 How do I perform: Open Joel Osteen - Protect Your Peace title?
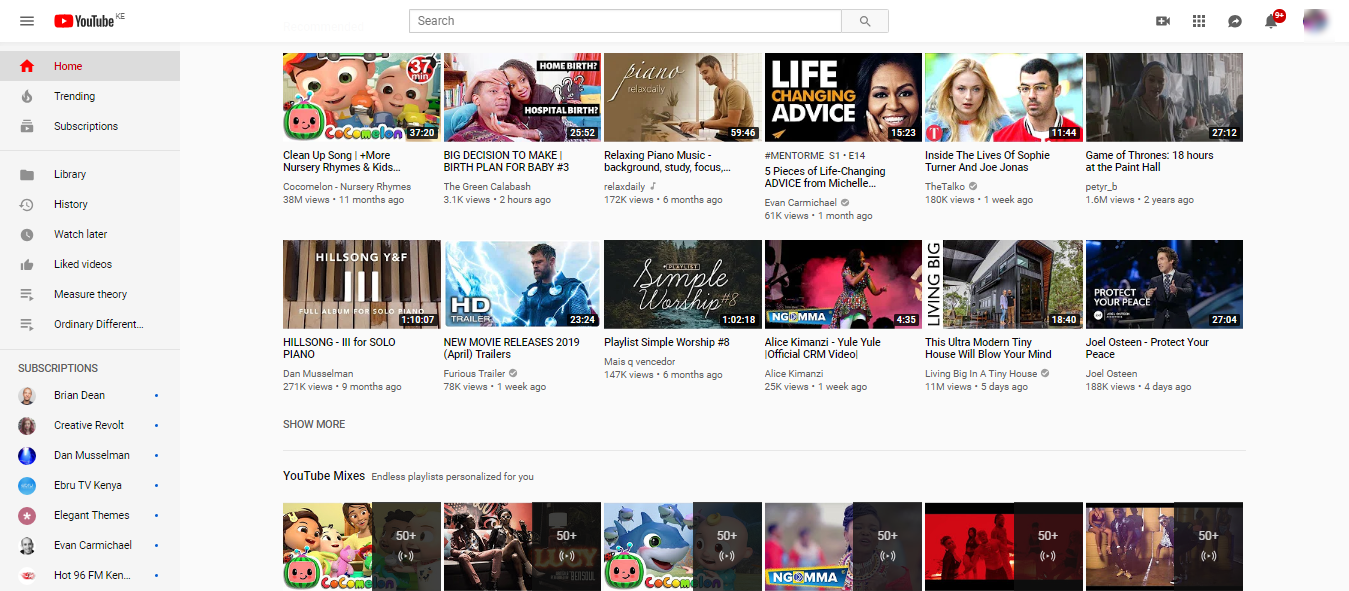[x=1147, y=348]
